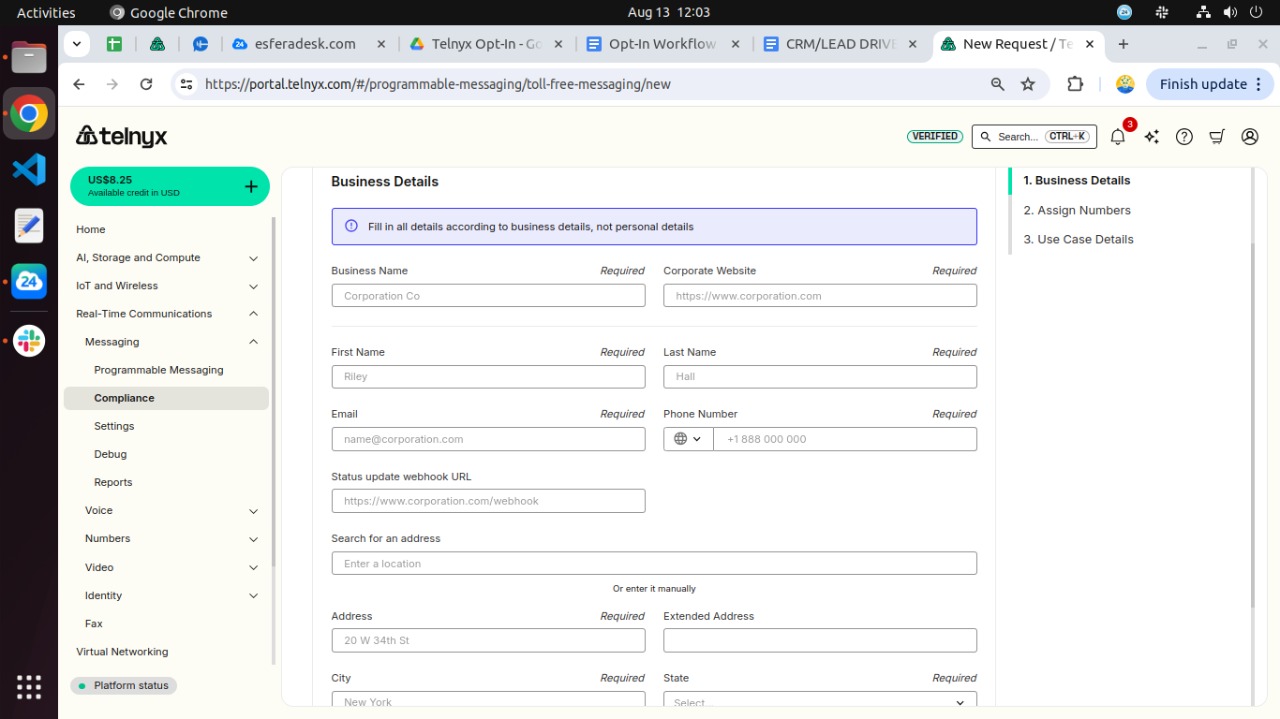Open the State select dropdown
The image size is (1280, 719).
tap(819, 701)
